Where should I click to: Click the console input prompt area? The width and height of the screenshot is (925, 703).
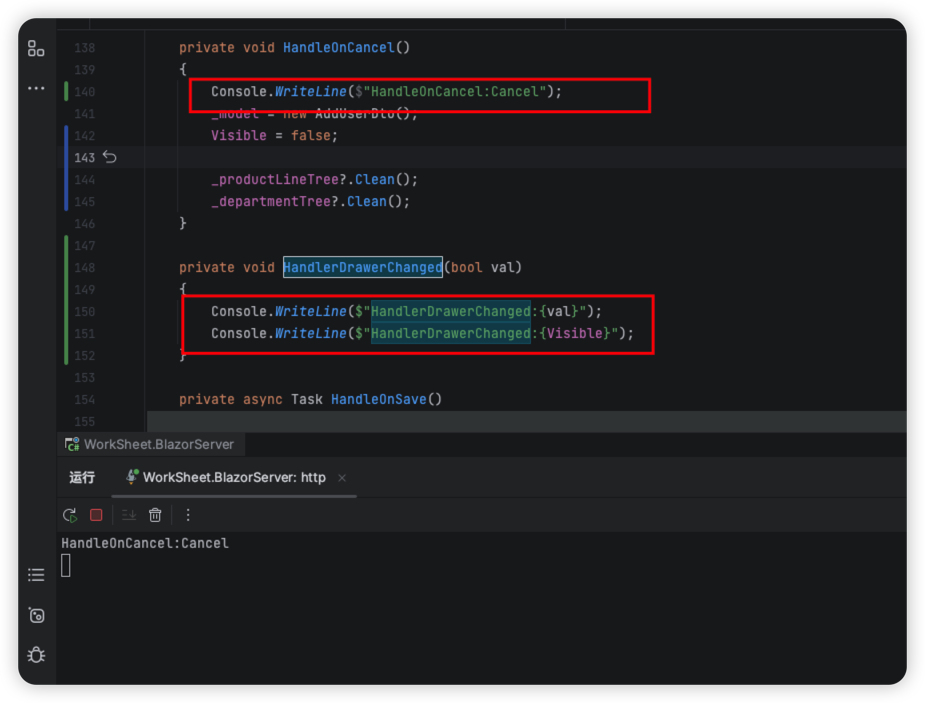click(66, 565)
